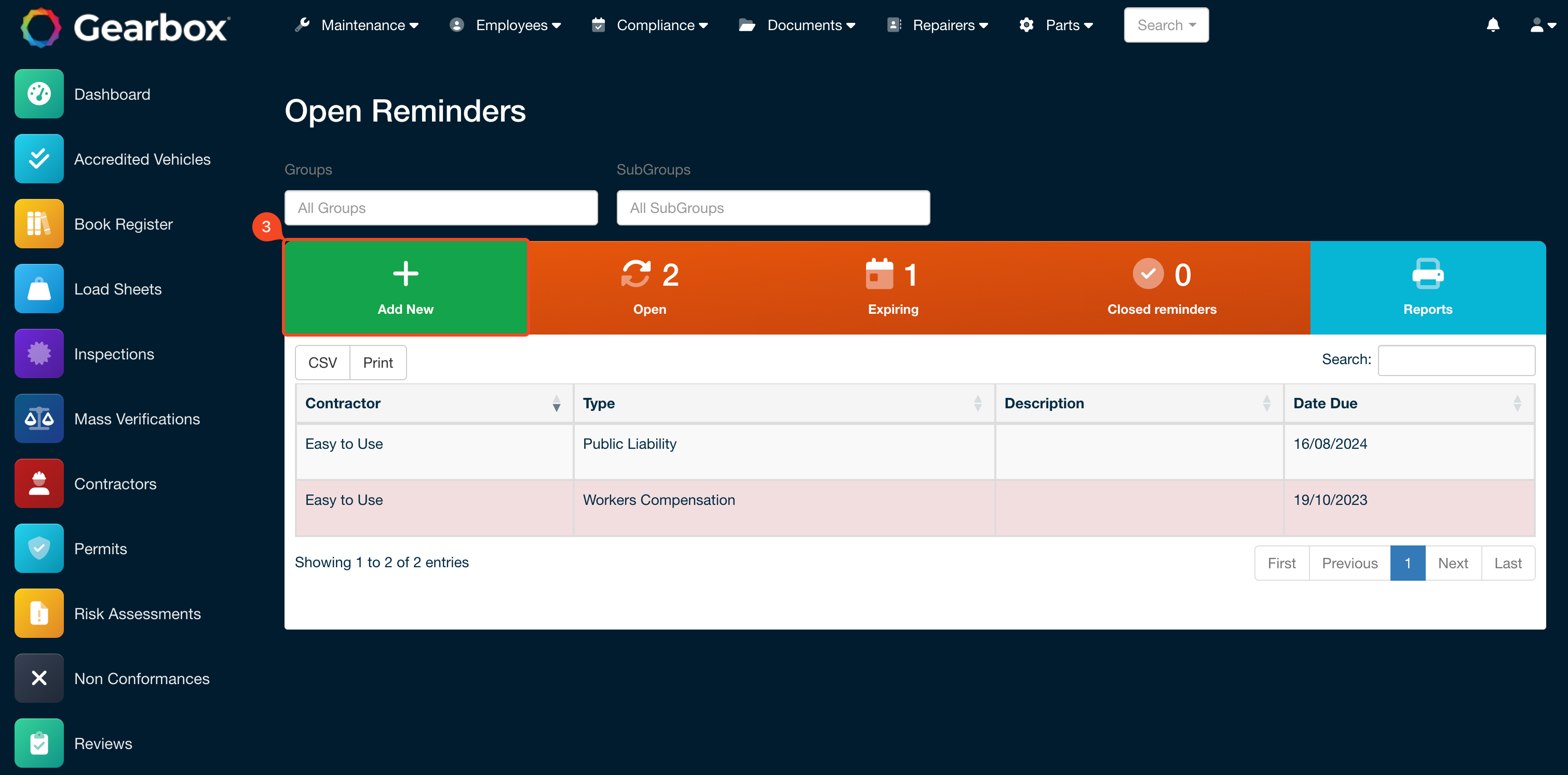Open the Dashboard from the sidebar
This screenshot has width=1568, height=775.
[112, 93]
